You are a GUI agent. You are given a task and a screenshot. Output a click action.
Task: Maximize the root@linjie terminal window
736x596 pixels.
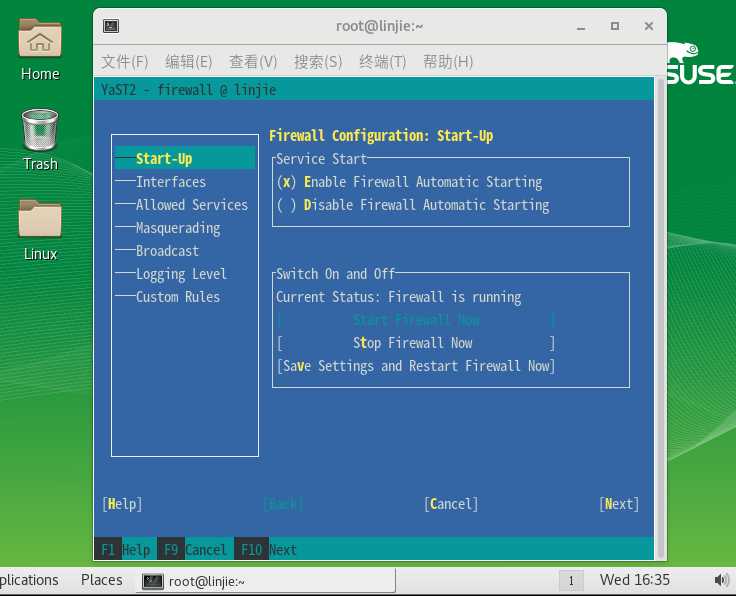[614, 26]
